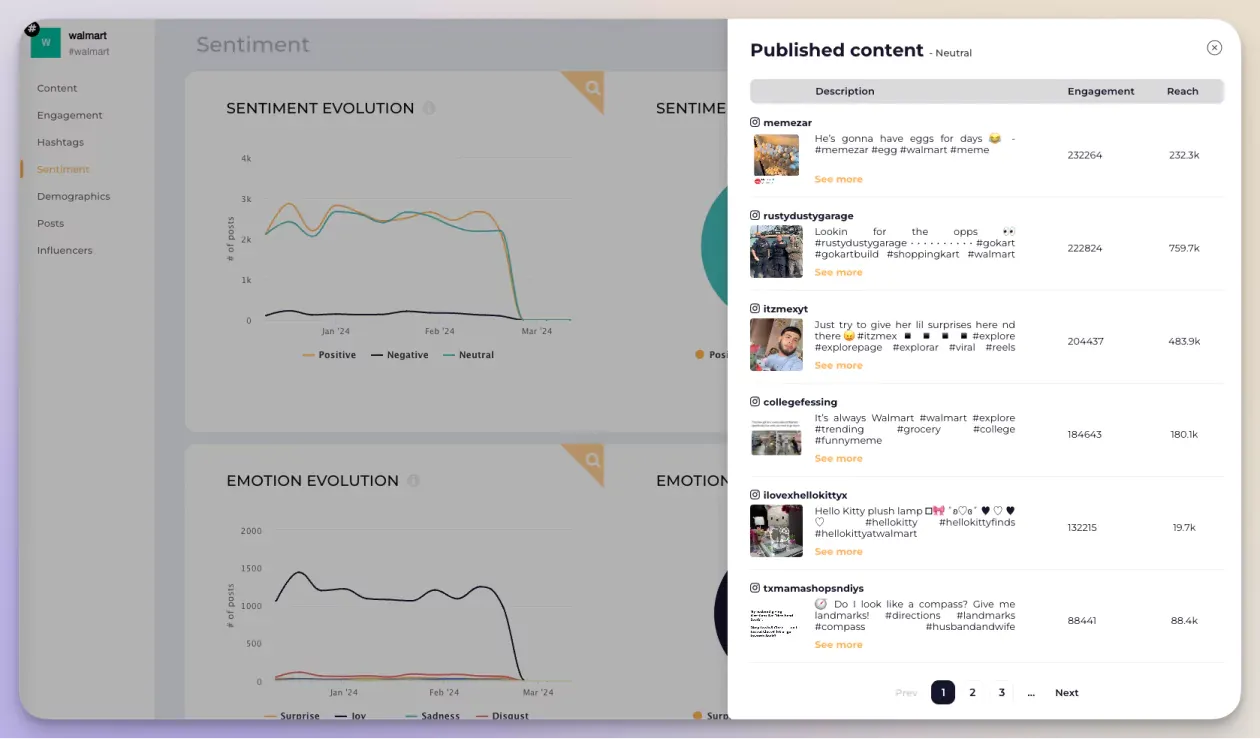The image size is (1260, 739).
Task: Click Emotion Evolution info icon
Action: tap(413, 481)
